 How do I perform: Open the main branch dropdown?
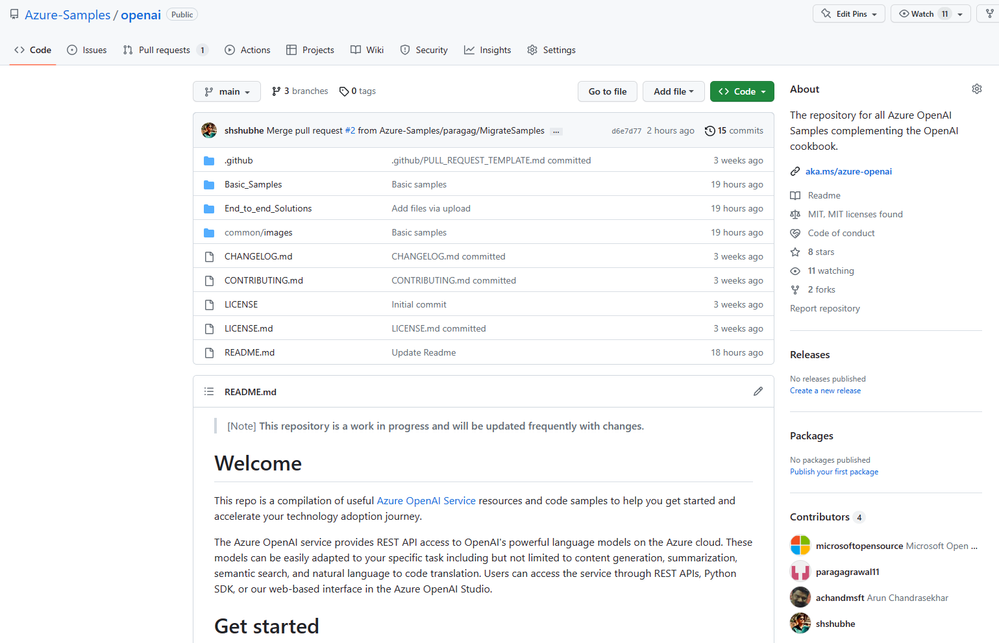tap(227, 92)
